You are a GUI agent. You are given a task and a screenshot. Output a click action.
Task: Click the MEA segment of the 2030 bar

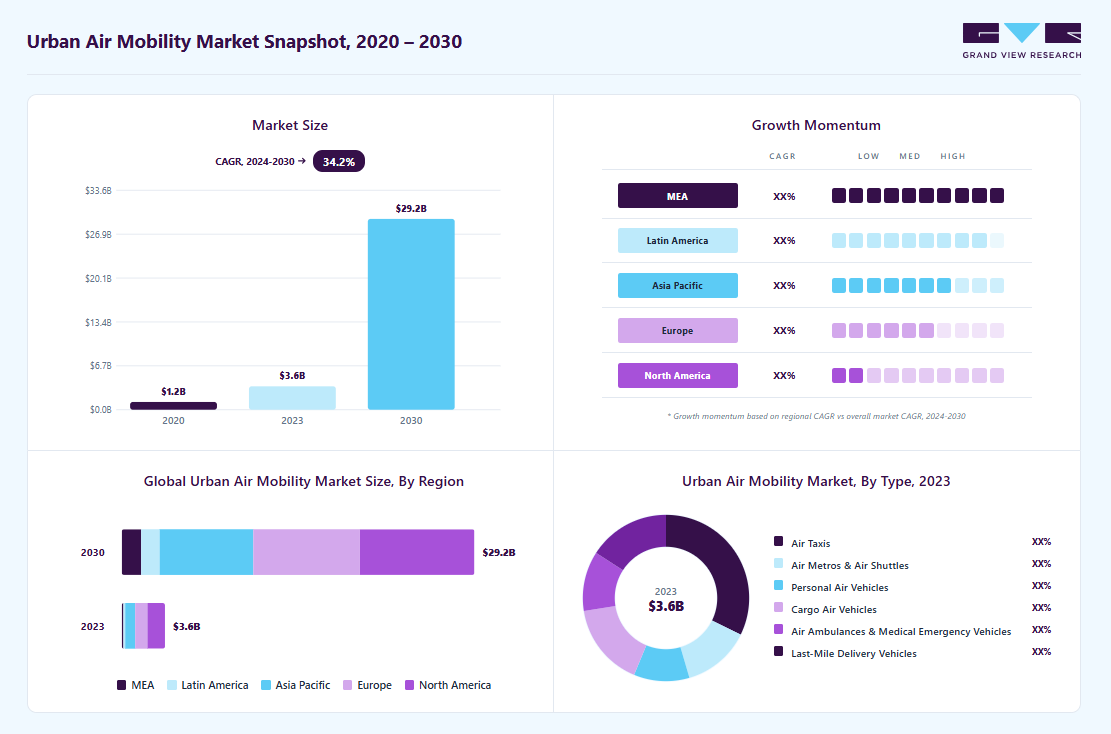click(131, 552)
